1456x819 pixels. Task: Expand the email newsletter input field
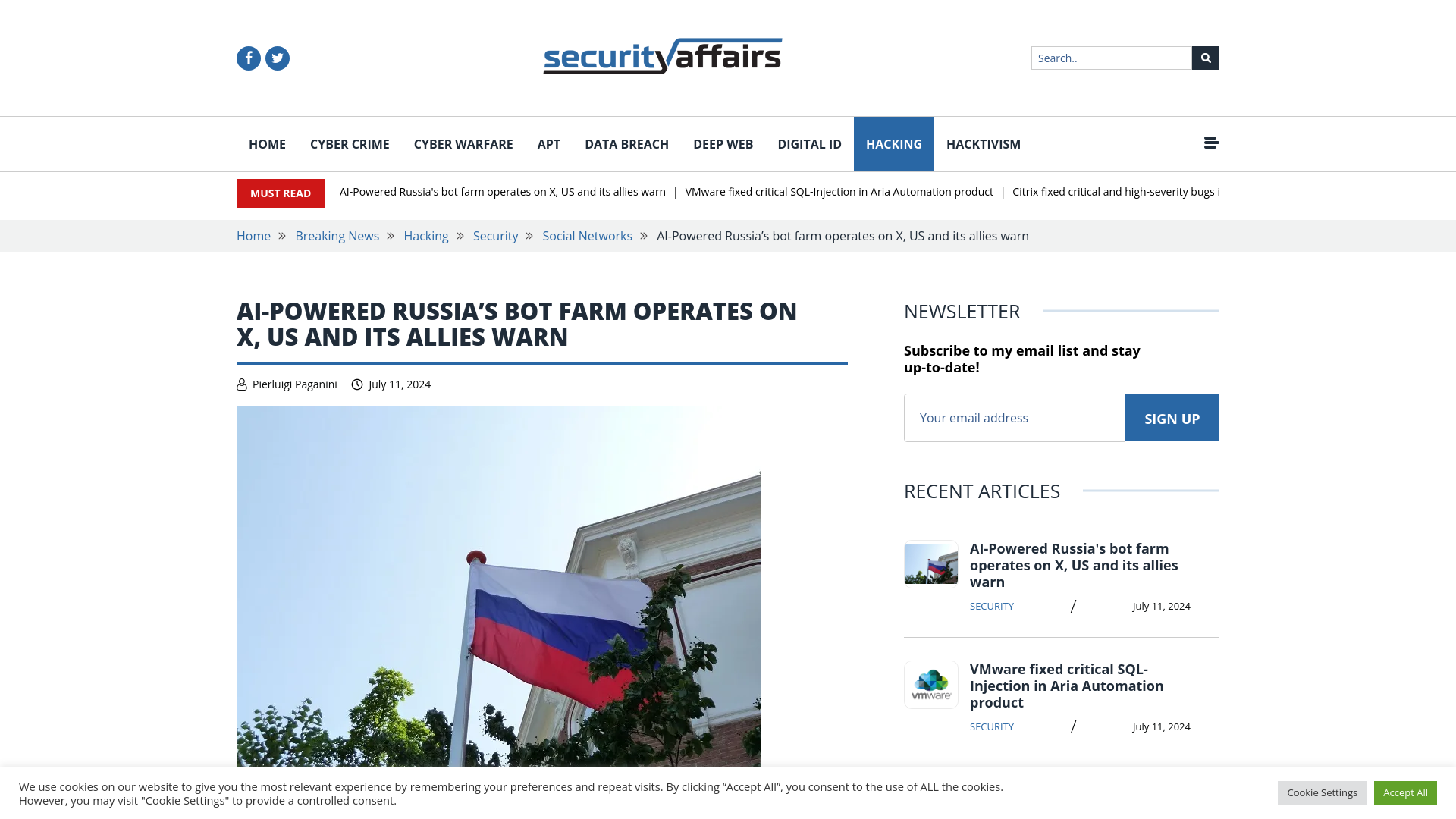click(1014, 417)
